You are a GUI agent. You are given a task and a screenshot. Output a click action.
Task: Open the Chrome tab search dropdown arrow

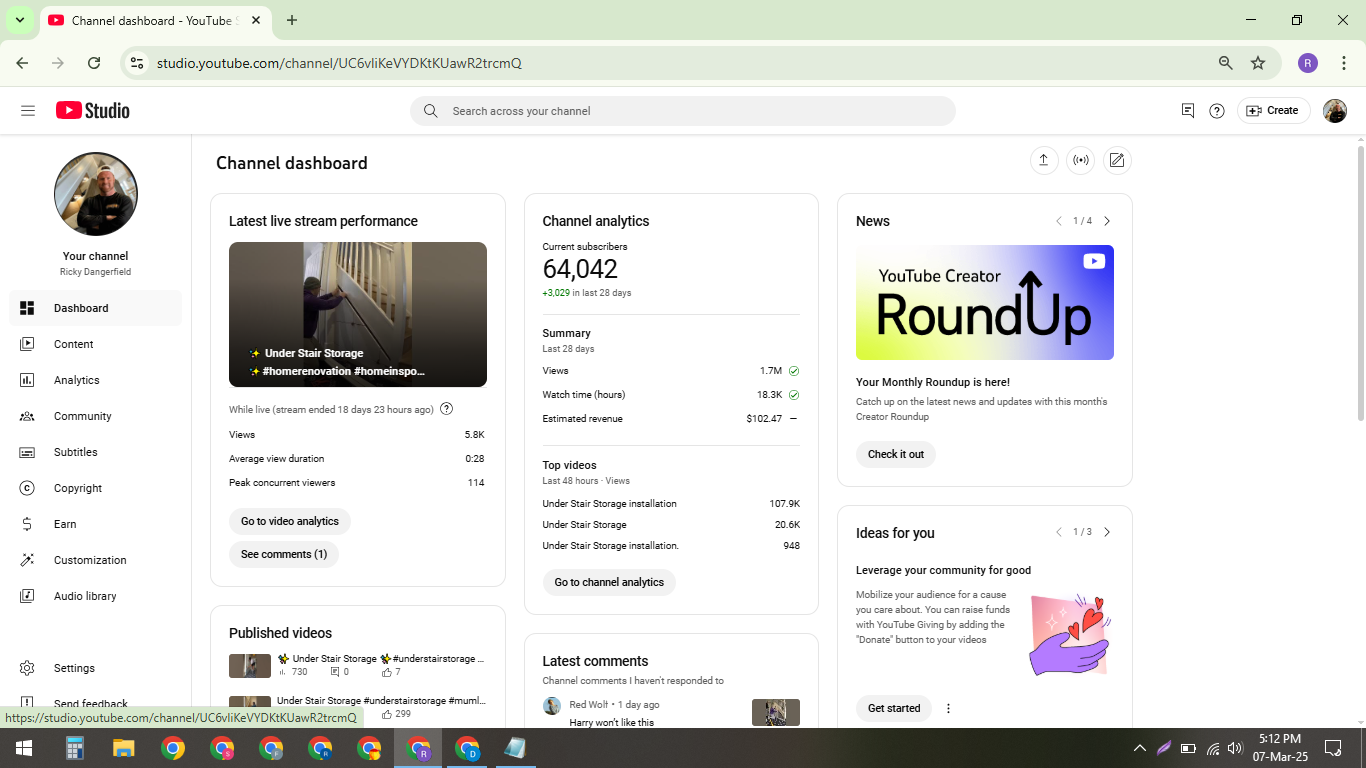[x=19, y=20]
